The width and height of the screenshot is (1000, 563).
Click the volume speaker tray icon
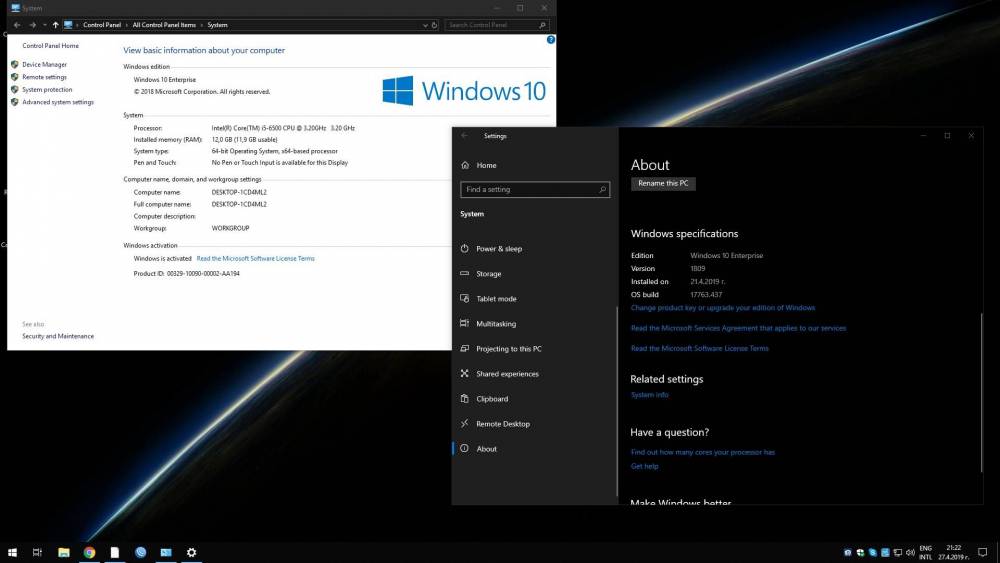pos(910,553)
